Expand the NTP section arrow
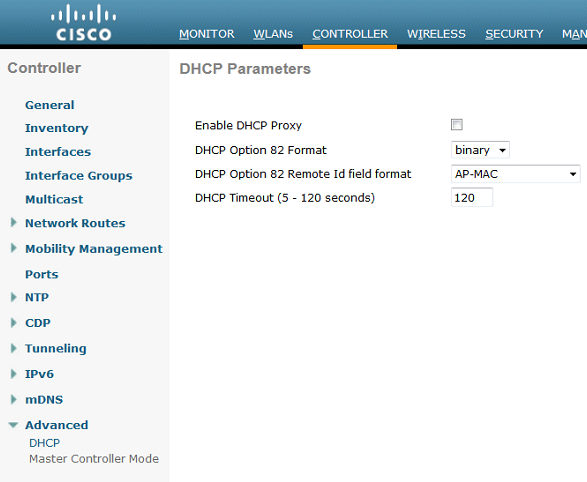The height and width of the screenshot is (482, 587). tap(13, 297)
